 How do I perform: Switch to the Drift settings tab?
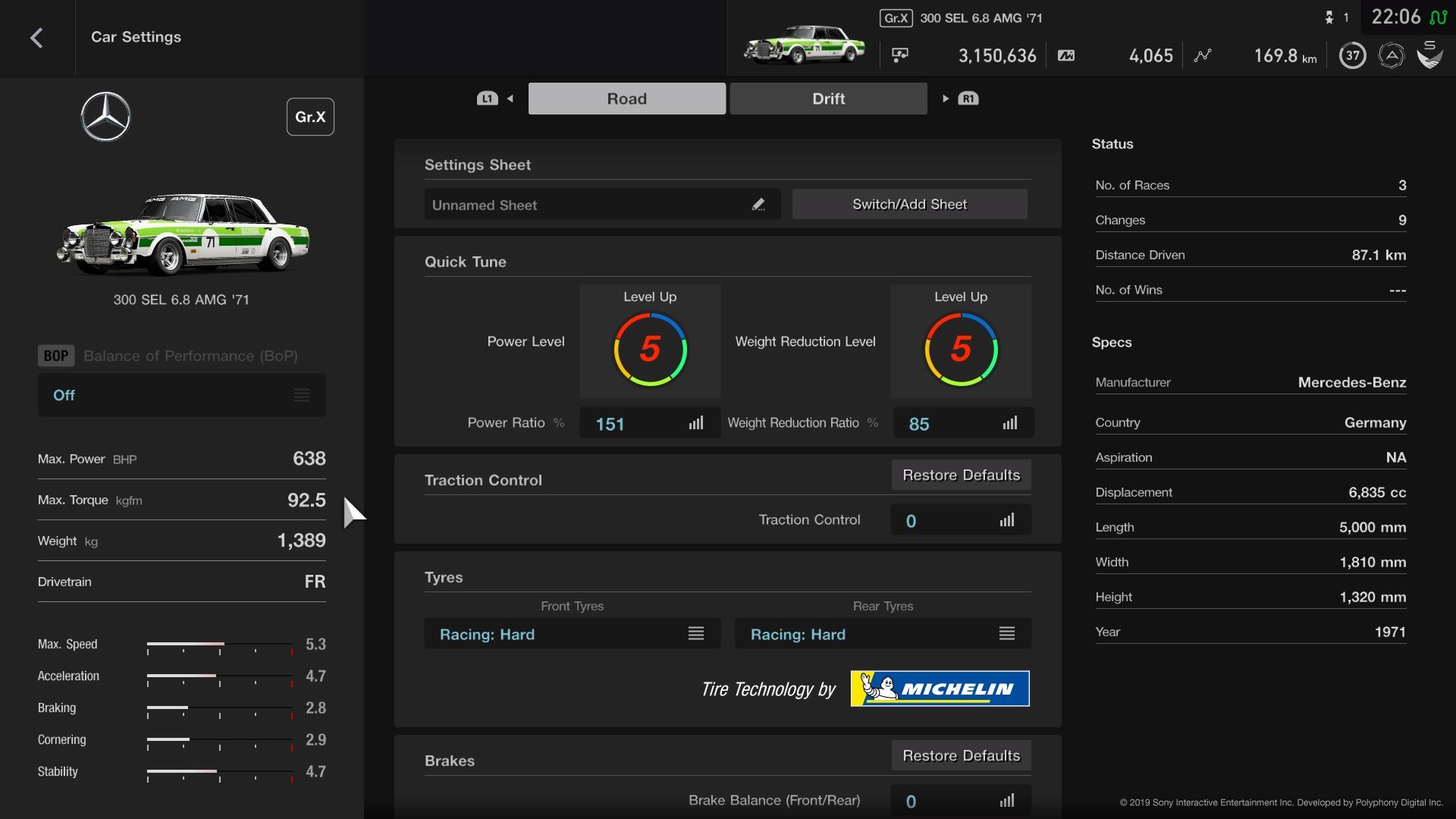coord(828,99)
